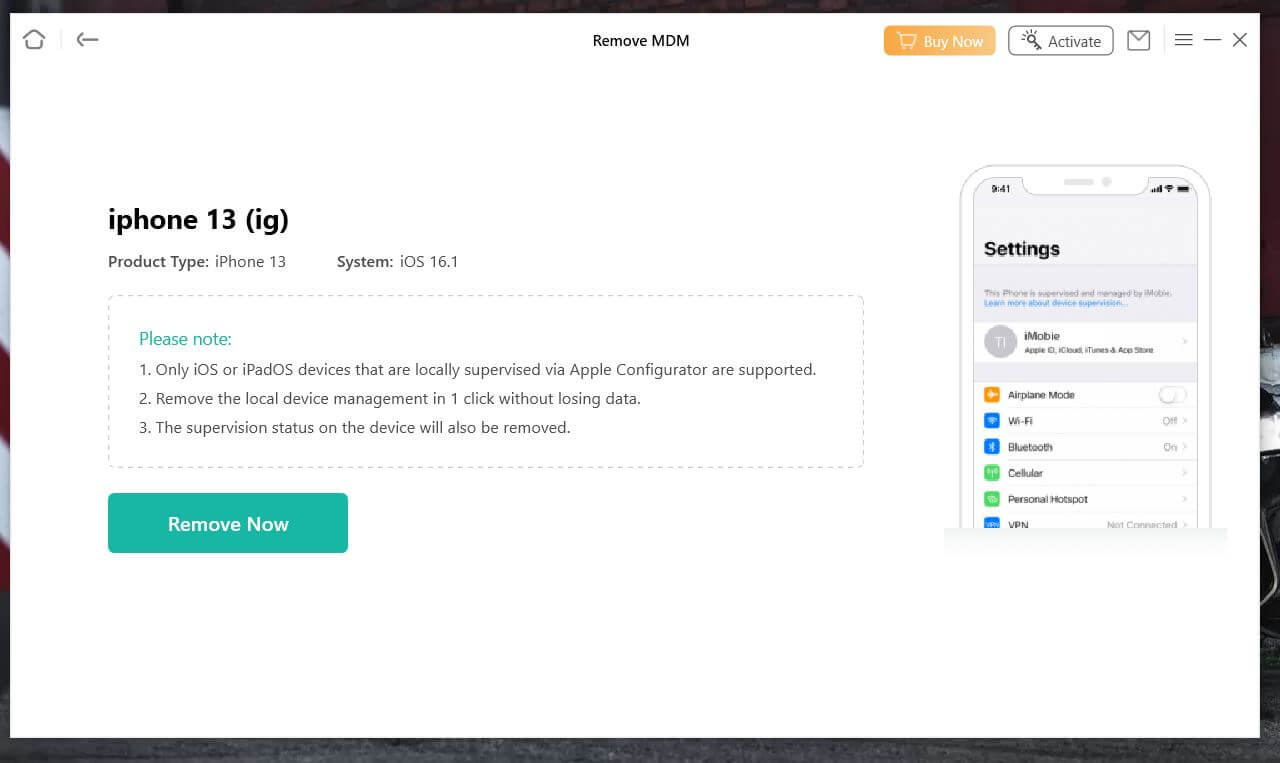The image size is (1280, 763).
Task: Click the 'System: iOS 16.1' text
Action: [397, 262]
